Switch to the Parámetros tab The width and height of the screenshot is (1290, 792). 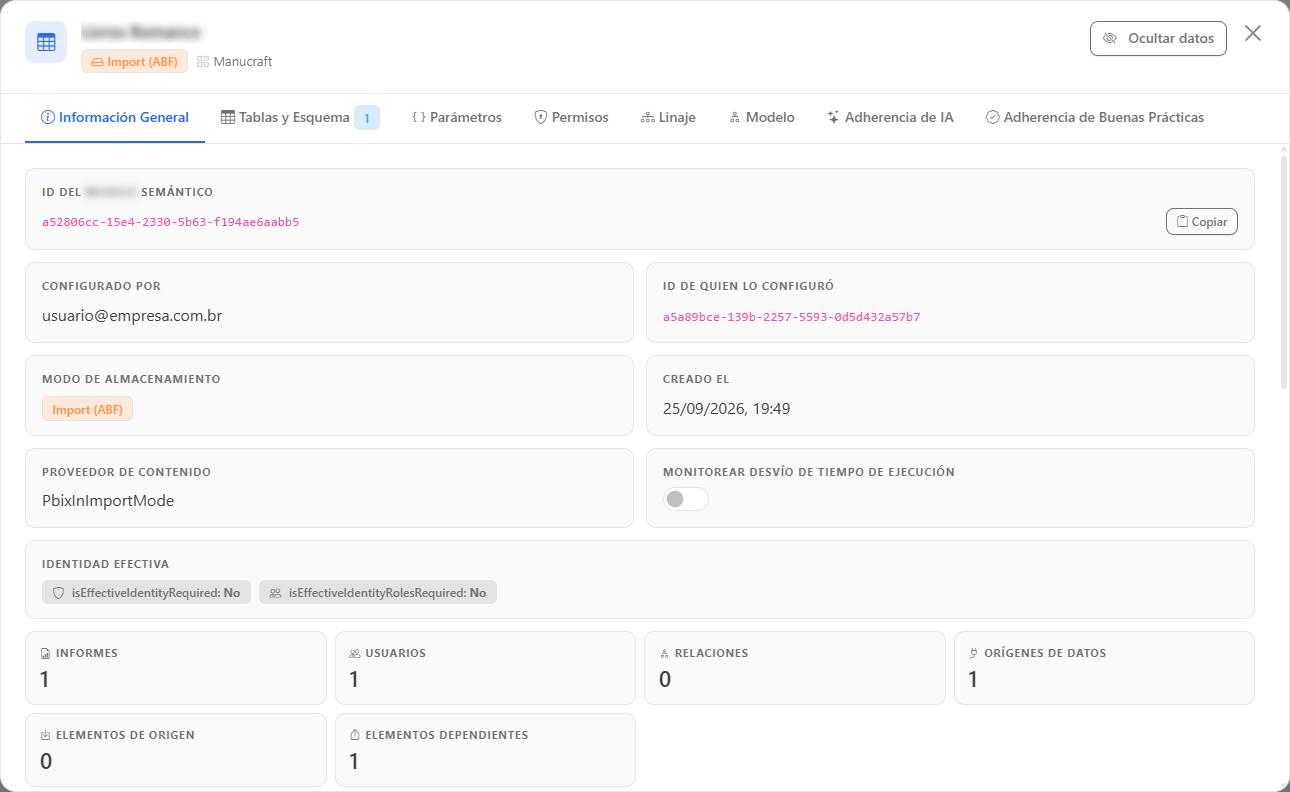click(456, 118)
